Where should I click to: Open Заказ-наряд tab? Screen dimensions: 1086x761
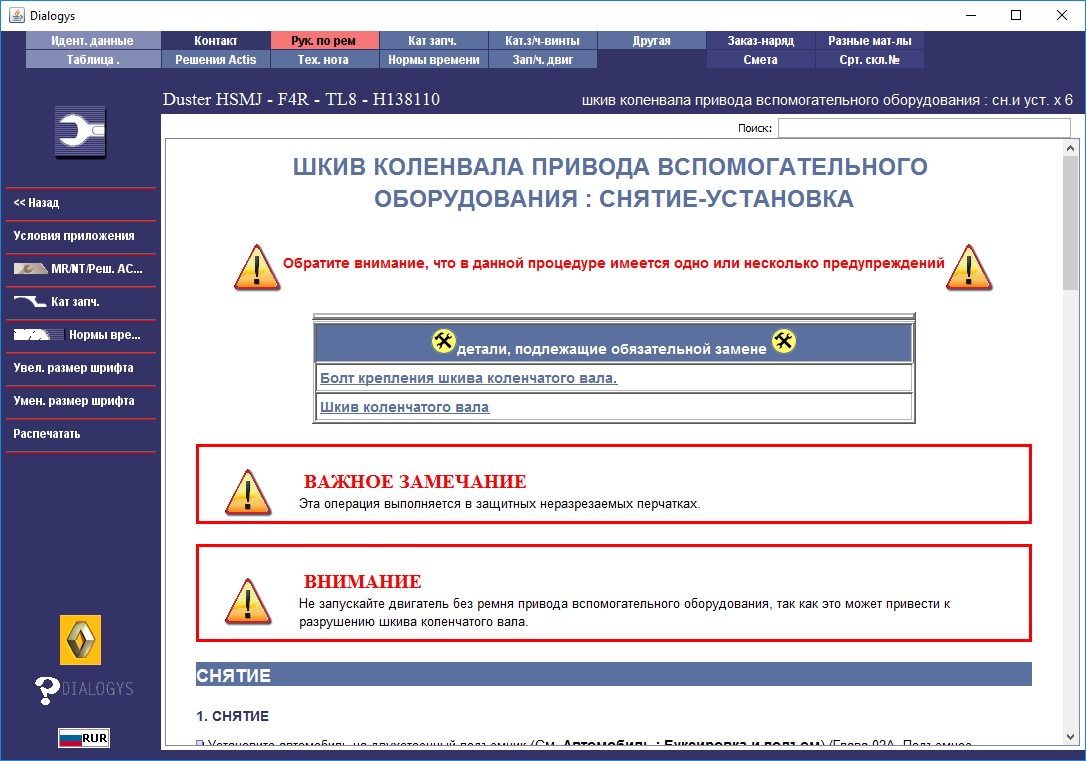[x=760, y=40]
